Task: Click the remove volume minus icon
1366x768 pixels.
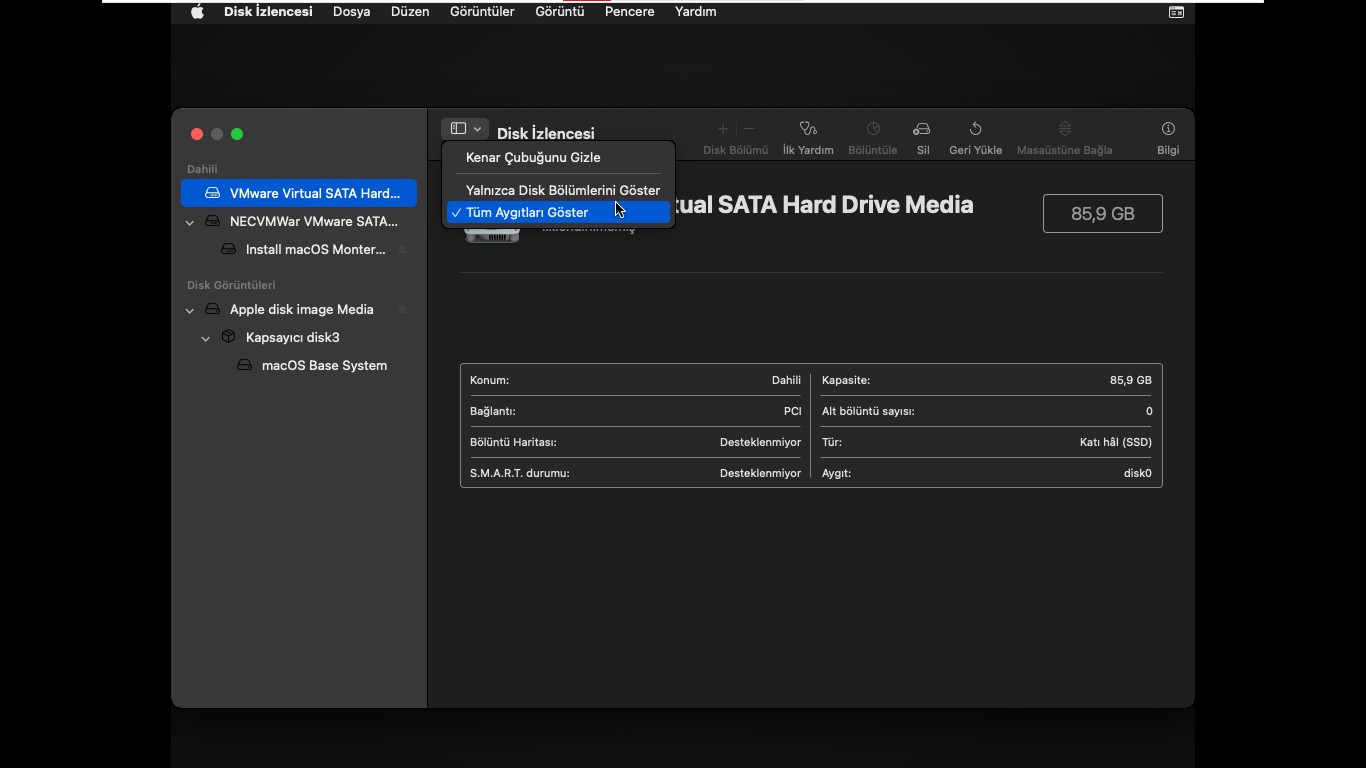Action: [x=749, y=129]
